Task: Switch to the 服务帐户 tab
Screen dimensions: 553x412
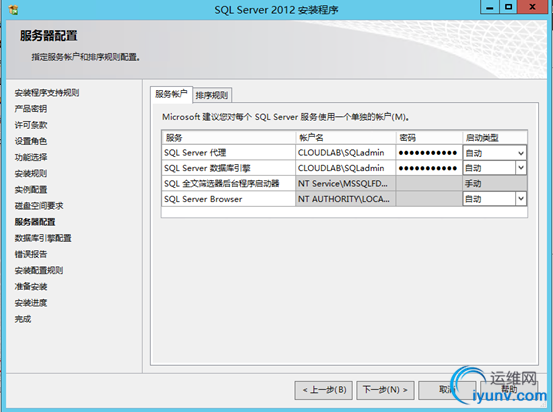Action: point(171,94)
